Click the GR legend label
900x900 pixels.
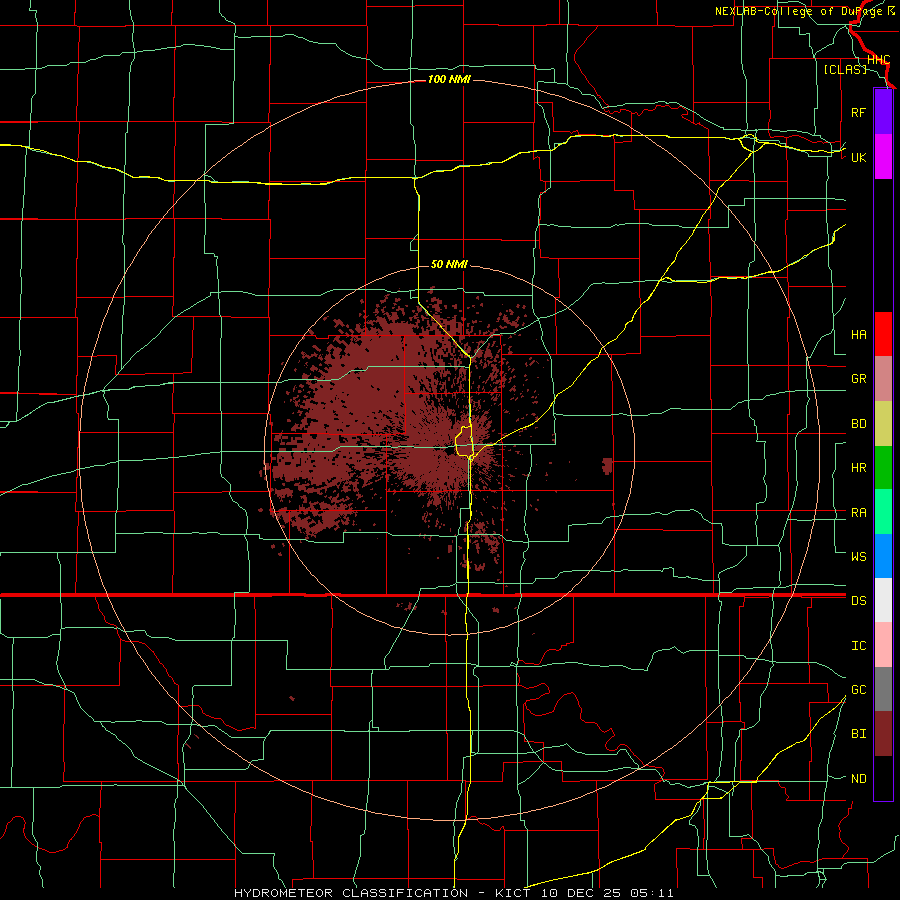tap(858, 379)
